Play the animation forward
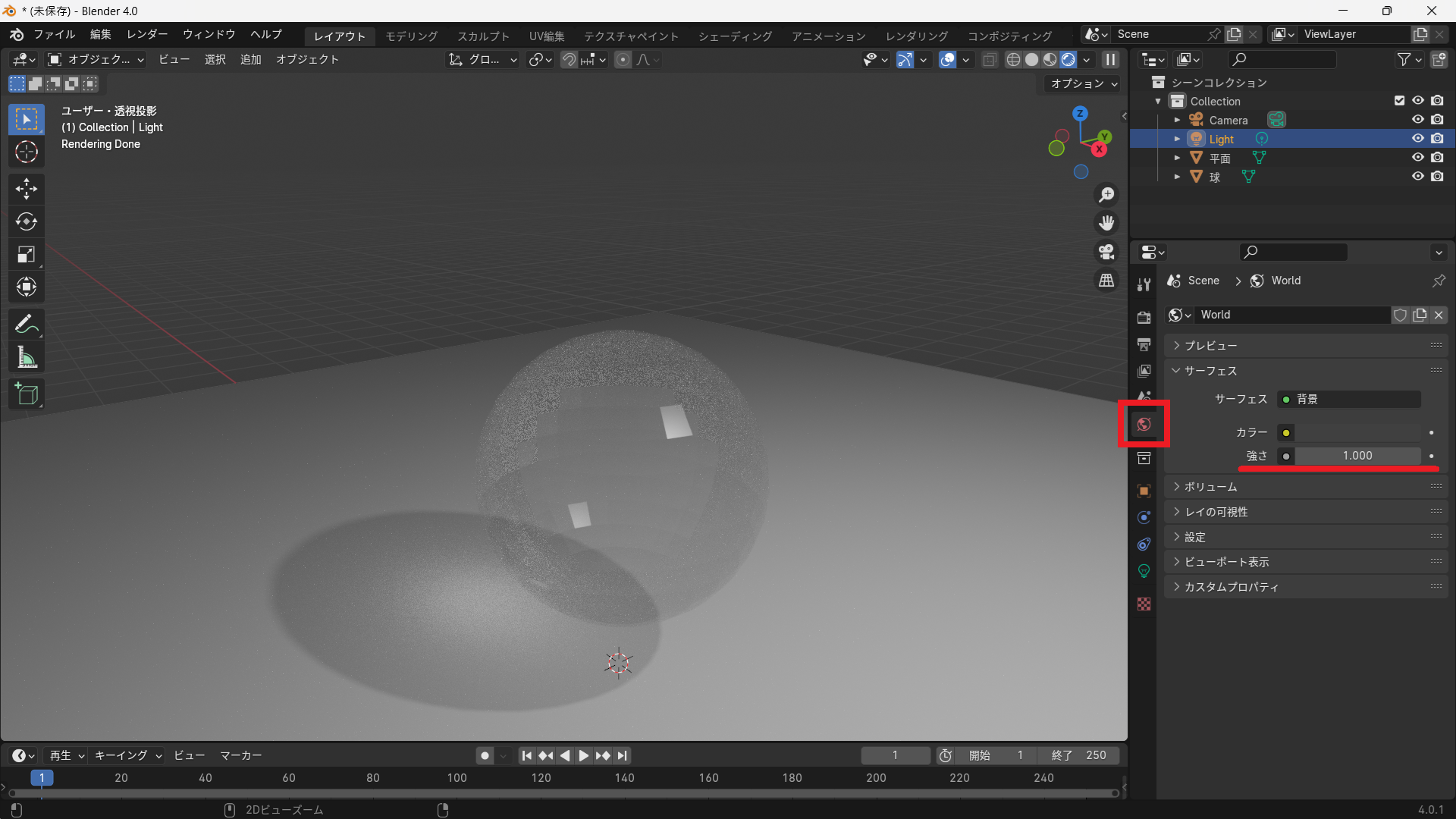The height and width of the screenshot is (819, 1456). [583, 756]
